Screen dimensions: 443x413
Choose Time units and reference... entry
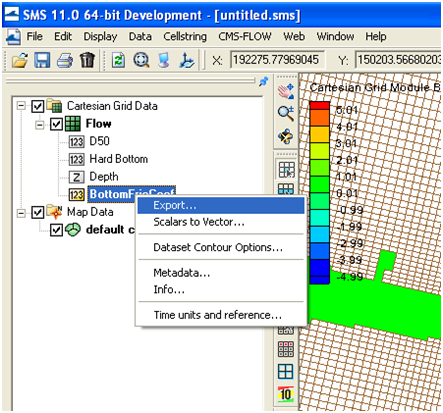click(221, 315)
